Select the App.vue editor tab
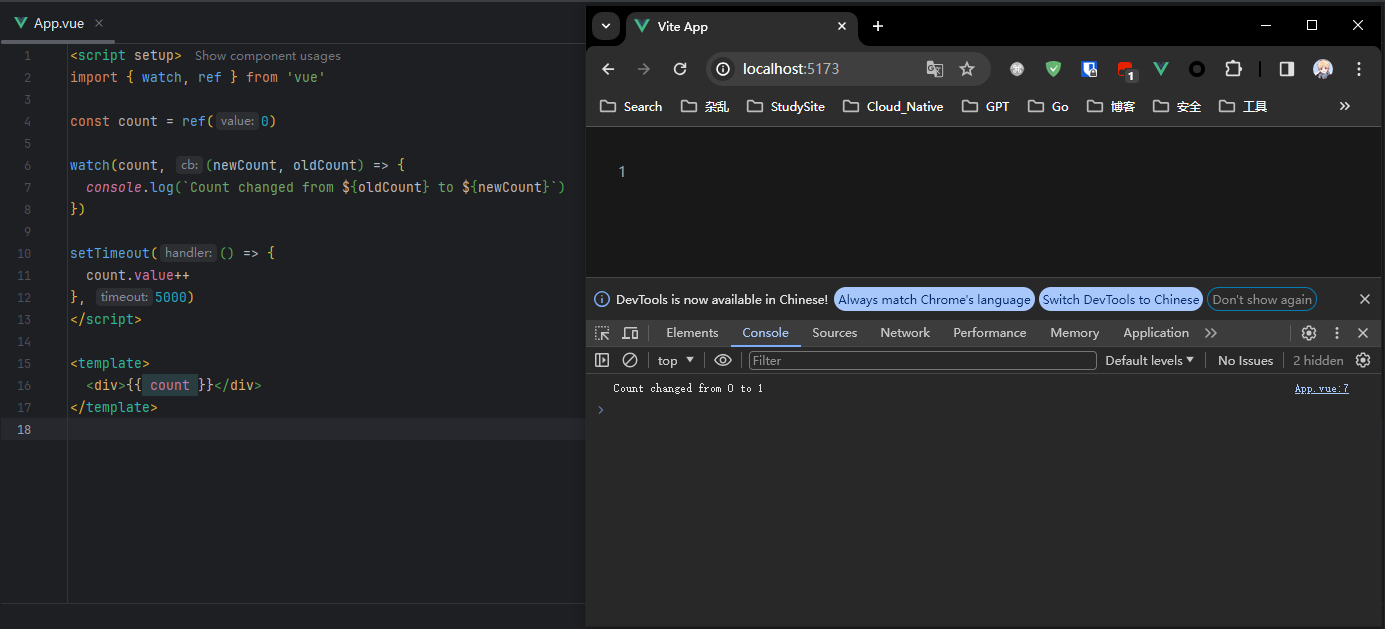This screenshot has width=1385, height=629. pyautogui.click(x=59, y=23)
